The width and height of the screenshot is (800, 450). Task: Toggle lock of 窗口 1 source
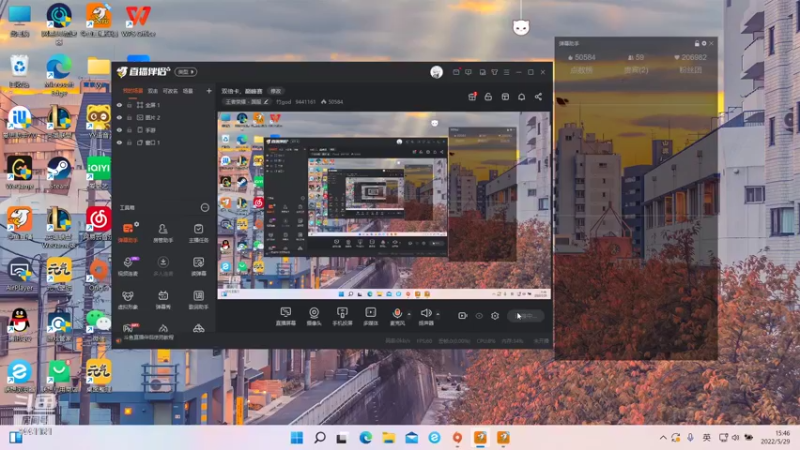click(130, 143)
